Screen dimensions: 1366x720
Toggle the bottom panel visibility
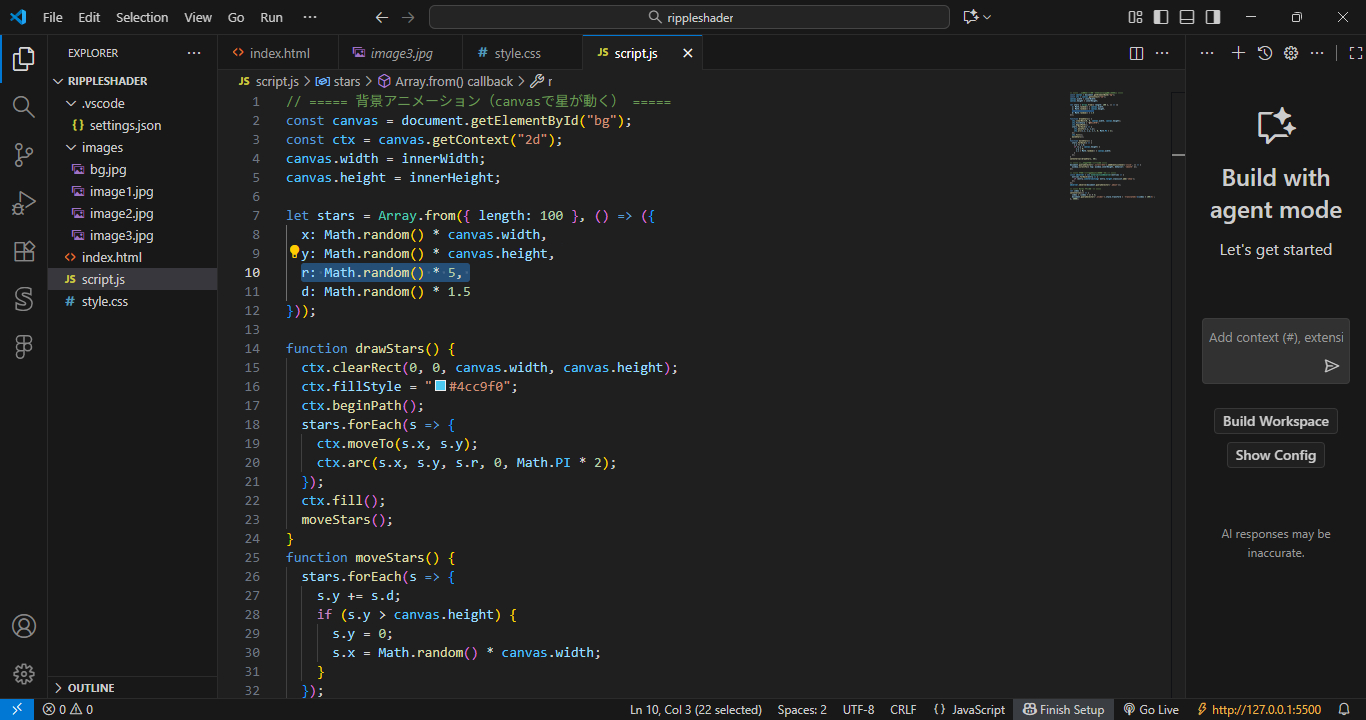(1186, 16)
